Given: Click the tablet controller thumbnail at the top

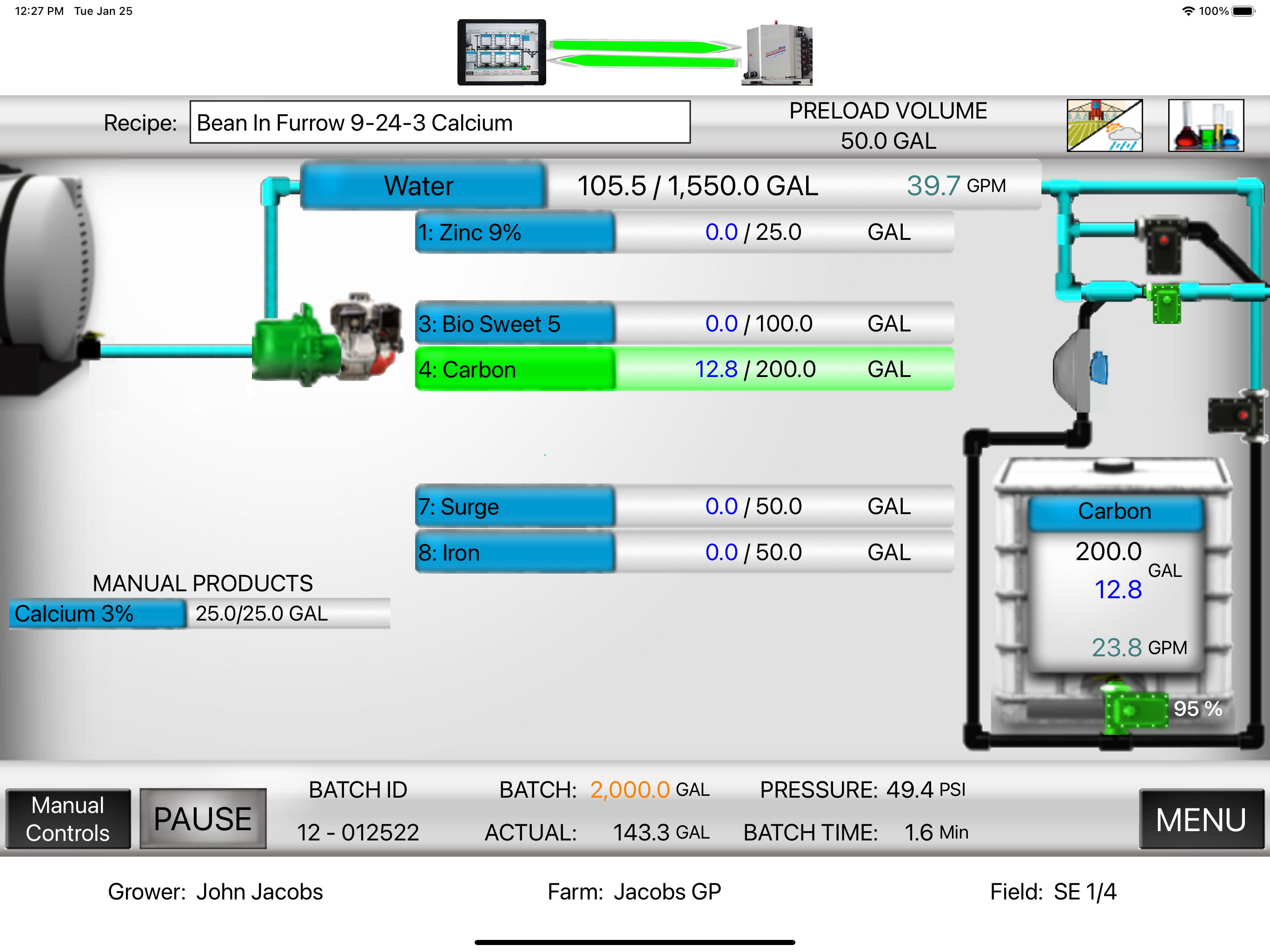Looking at the screenshot, I should point(501,52).
